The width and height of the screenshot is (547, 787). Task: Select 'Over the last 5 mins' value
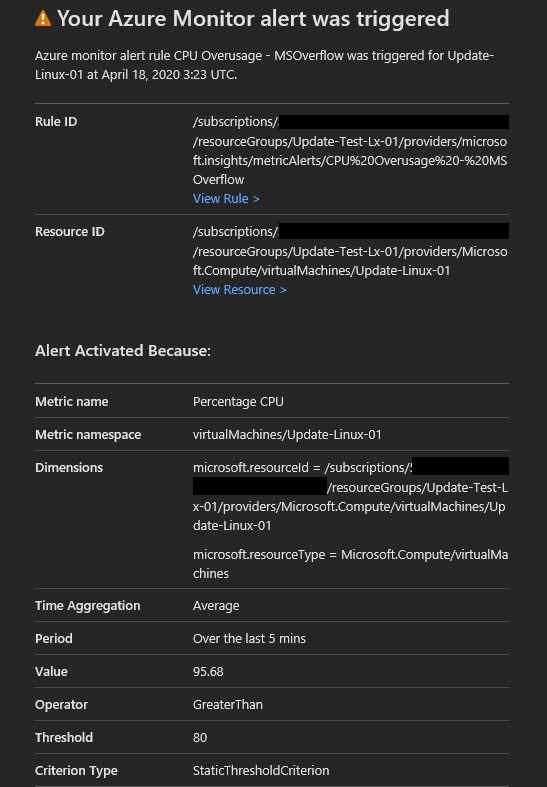249,638
